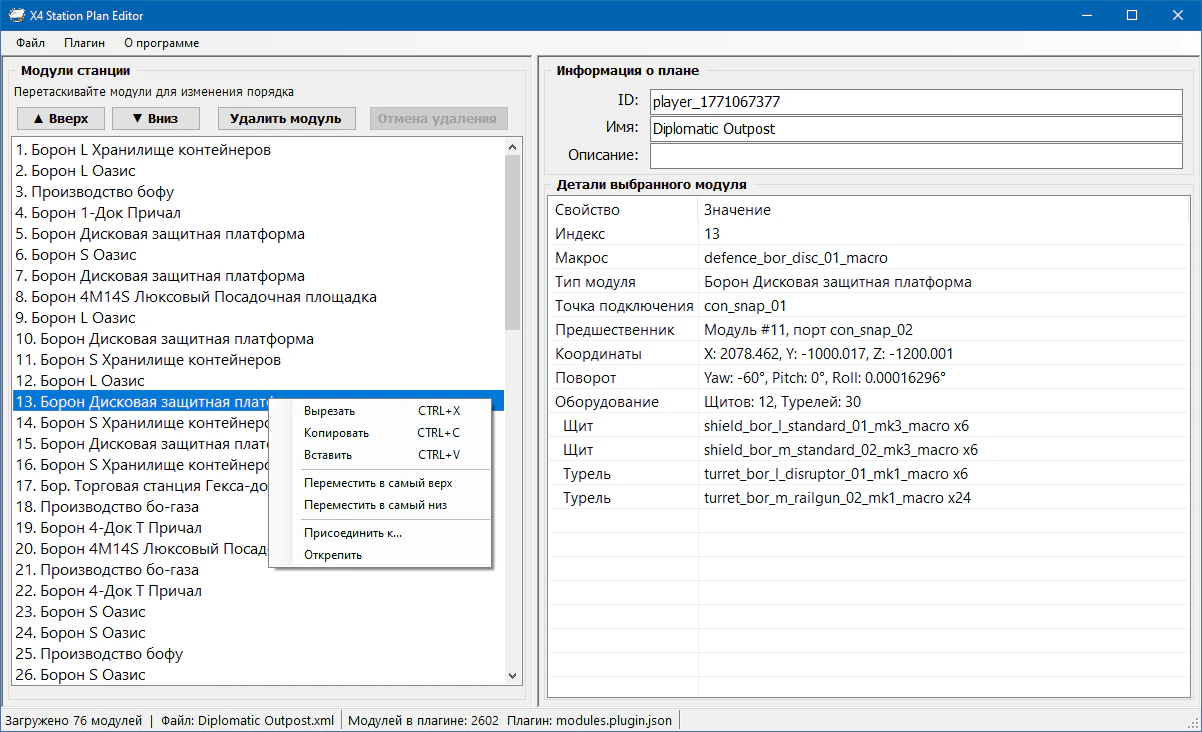This screenshot has height=732, width=1202.
Task: Select module 3. Производство бофу
Action: [95, 192]
